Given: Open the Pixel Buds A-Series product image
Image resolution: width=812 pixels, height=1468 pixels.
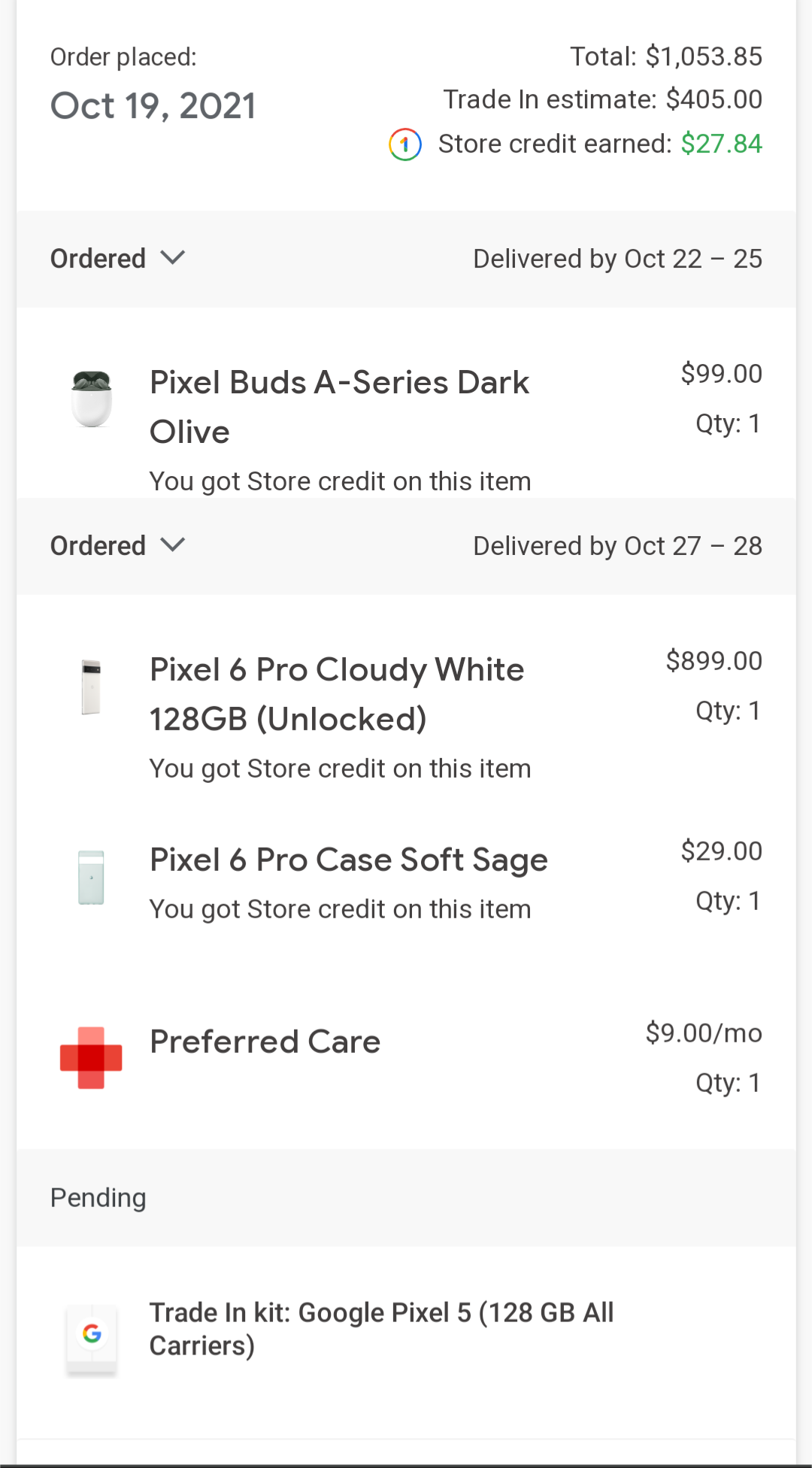Looking at the screenshot, I should pos(92,399).
